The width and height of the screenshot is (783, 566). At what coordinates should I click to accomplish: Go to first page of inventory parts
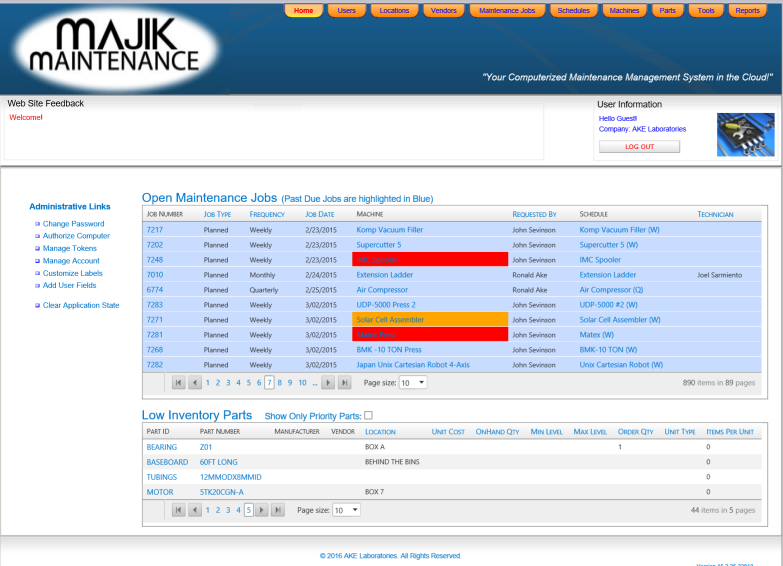(x=179, y=510)
